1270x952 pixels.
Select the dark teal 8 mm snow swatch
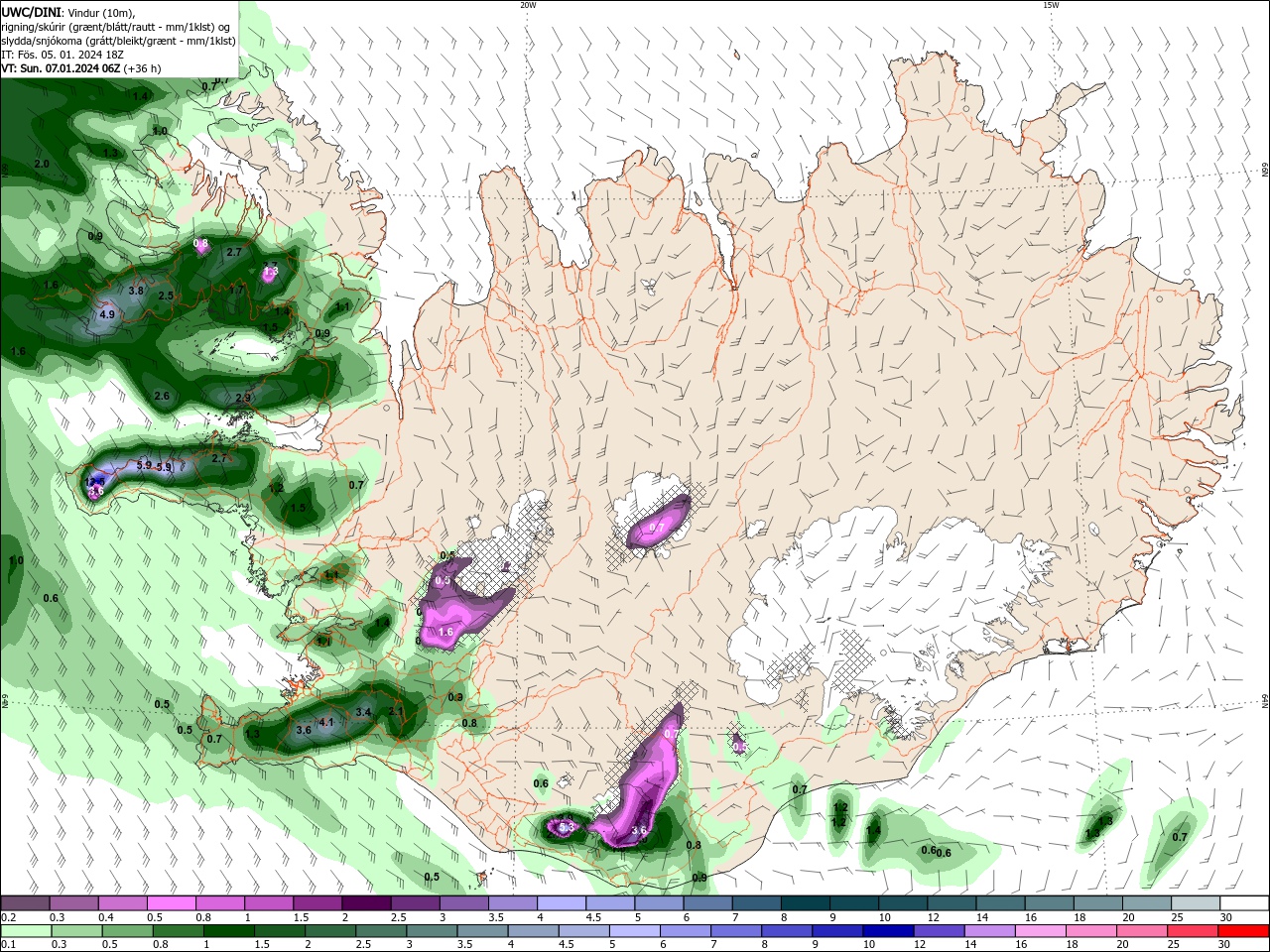click(x=806, y=903)
